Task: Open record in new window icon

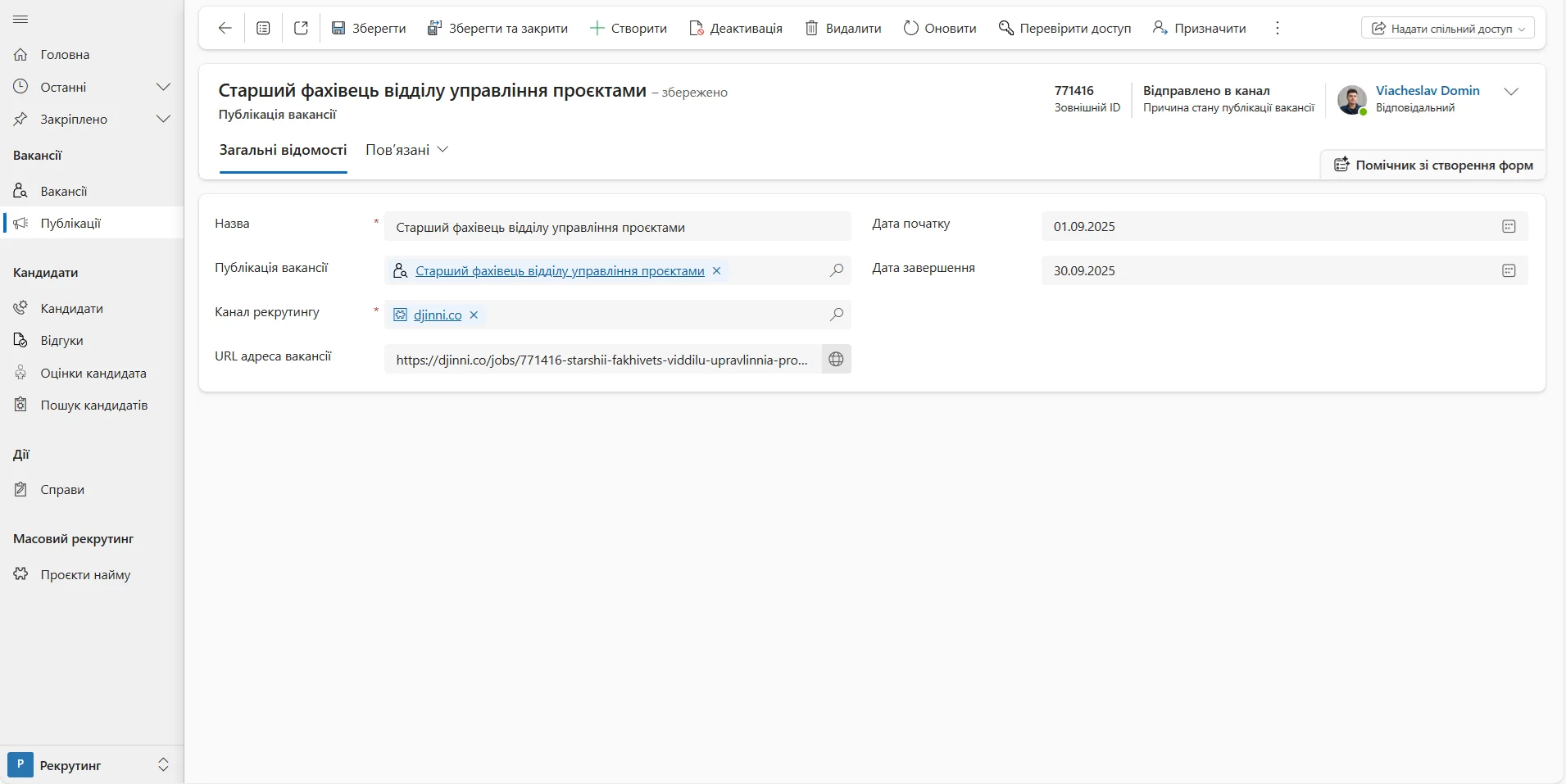Action: coord(301,28)
